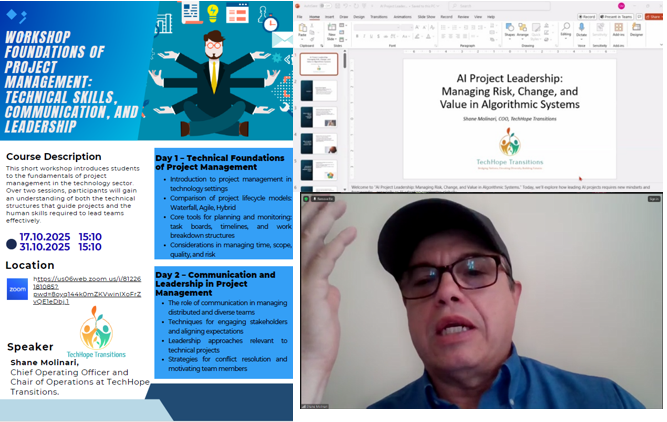The image size is (667, 422).
Task: Click the Shapes gallery icon
Action: click(x=509, y=28)
